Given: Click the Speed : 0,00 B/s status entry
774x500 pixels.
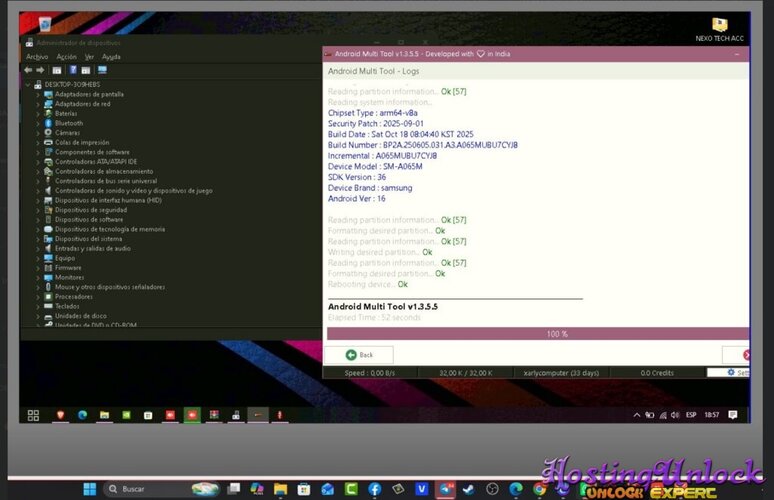Looking at the screenshot, I should (x=370, y=373).
